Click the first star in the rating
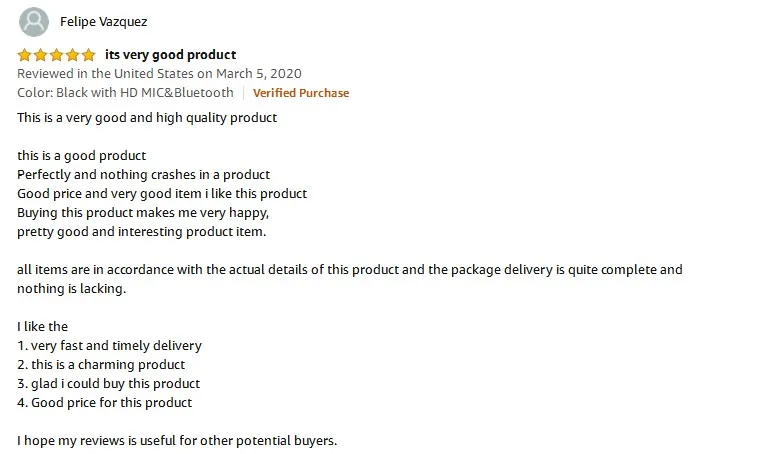 pos(24,54)
